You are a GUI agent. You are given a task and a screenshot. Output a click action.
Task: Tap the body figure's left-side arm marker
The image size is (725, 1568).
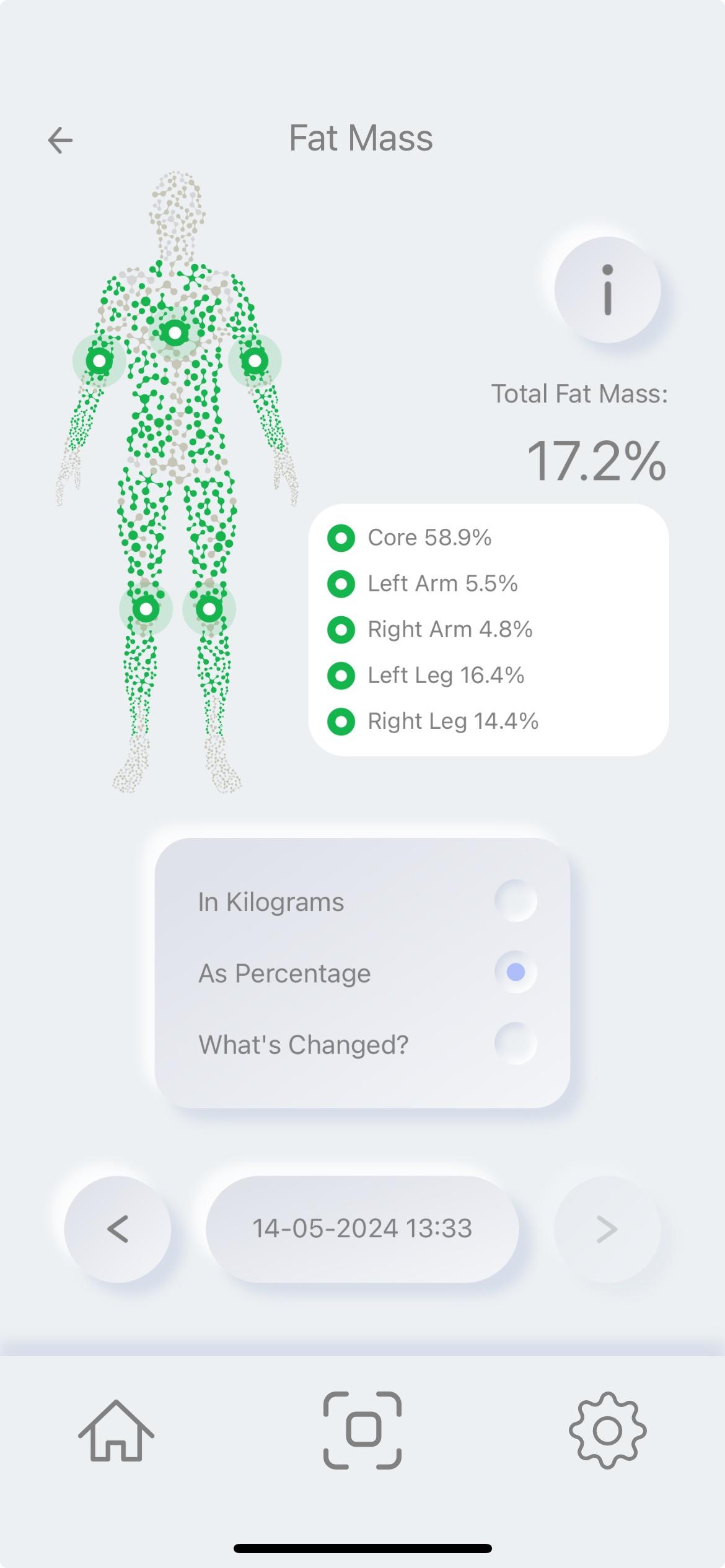(x=99, y=360)
